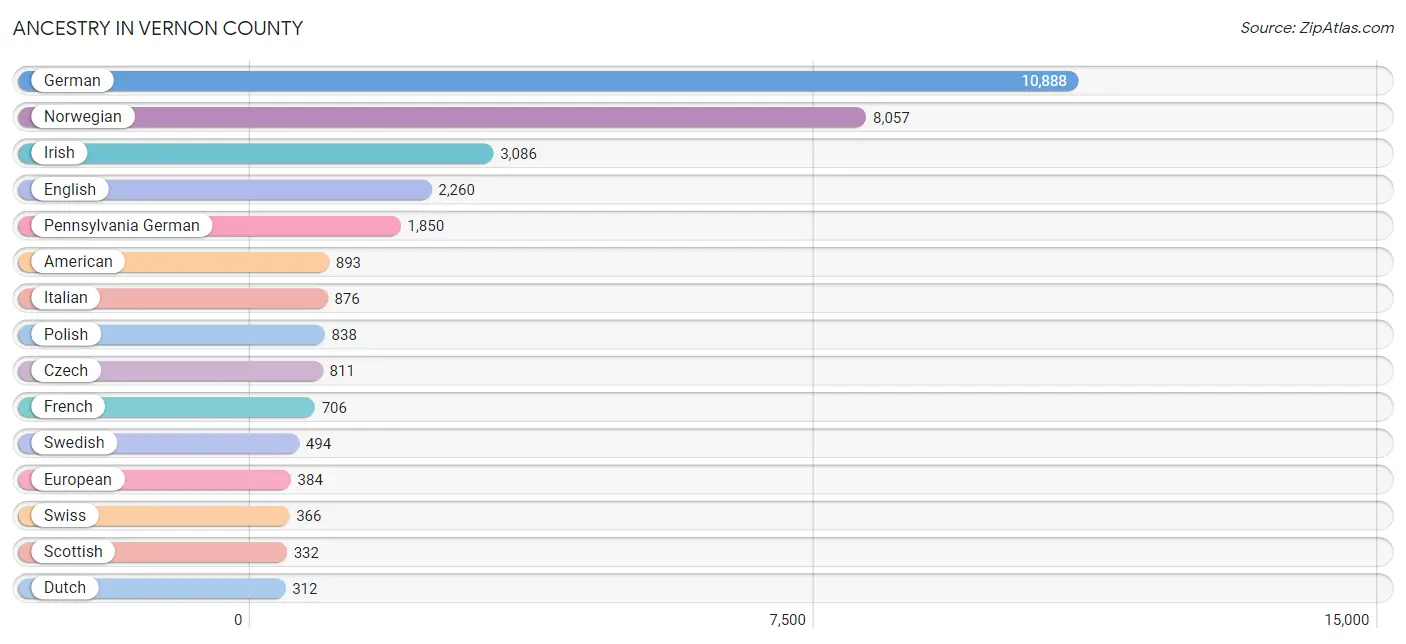Click the European bar label
1406x644 pixels.
pyautogui.click(x=78, y=479)
